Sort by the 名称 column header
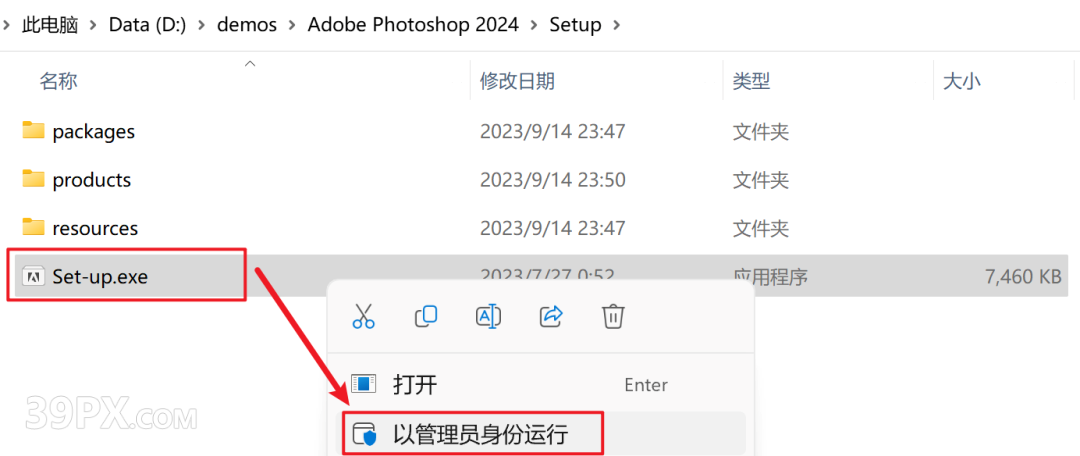 (58, 81)
